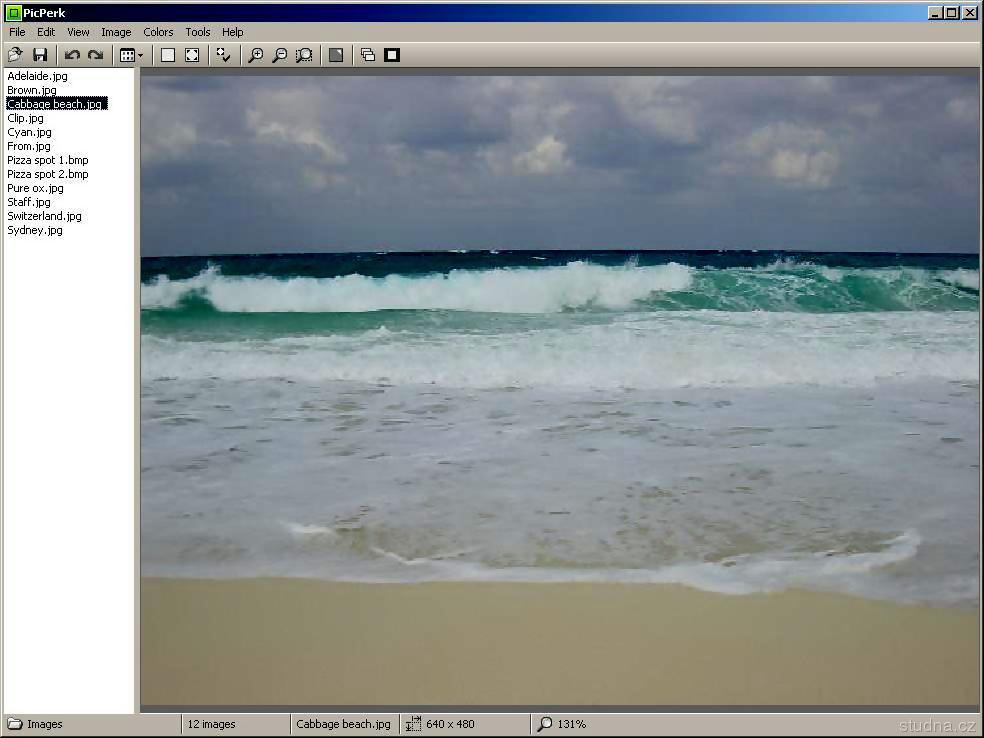Zoom in with the magnifier plus icon
Screen dimensions: 984x738
(255, 55)
